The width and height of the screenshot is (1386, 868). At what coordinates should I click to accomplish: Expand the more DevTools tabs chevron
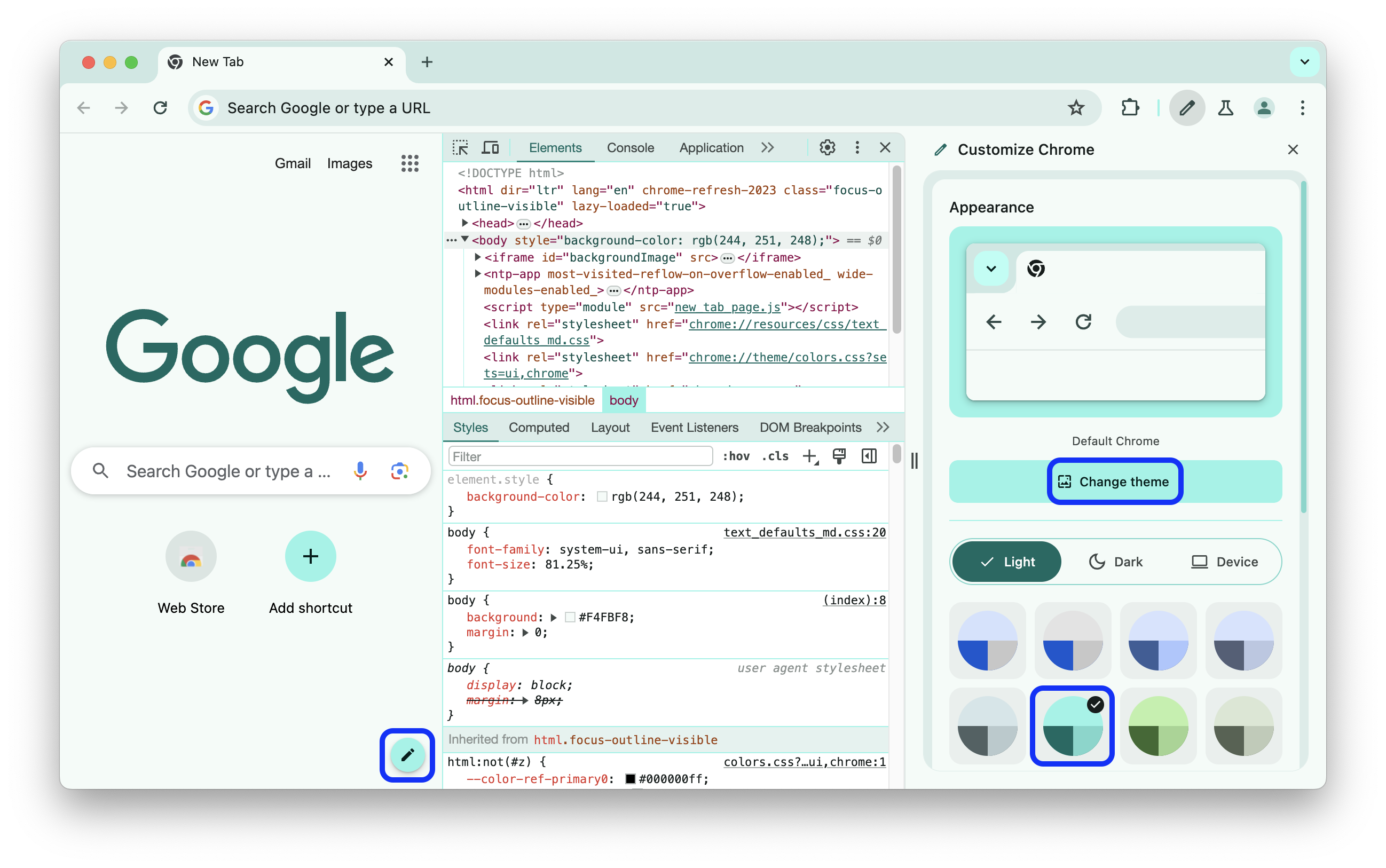[x=770, y=148]
